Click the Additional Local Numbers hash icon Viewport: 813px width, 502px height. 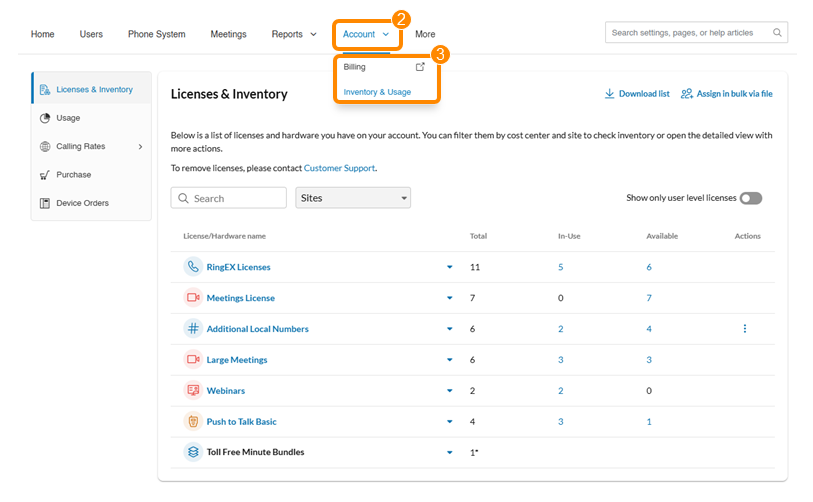tap(193, 329)
